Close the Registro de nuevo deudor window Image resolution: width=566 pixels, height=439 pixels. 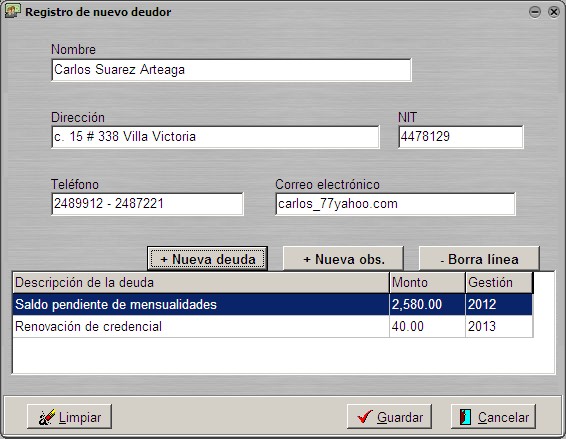click(553, 12)
